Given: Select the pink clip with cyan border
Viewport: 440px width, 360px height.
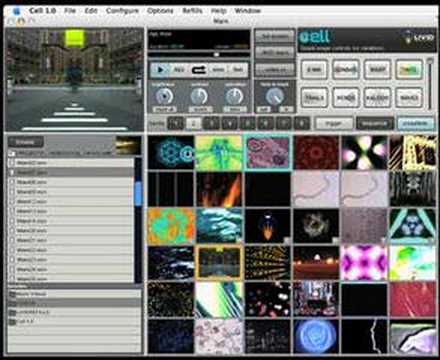Looking at the screenshot, I should coord(268,152).
